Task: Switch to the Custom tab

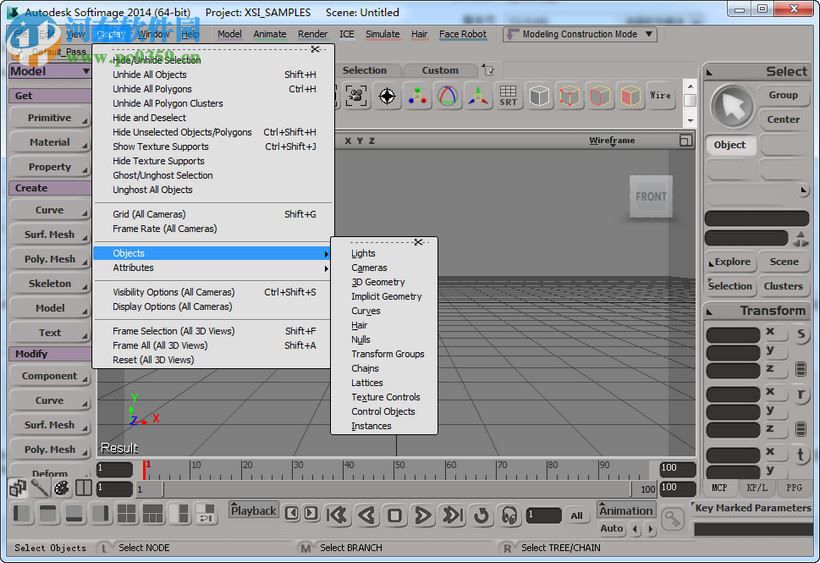Action: pyautogui.click(x=440, y=70)
